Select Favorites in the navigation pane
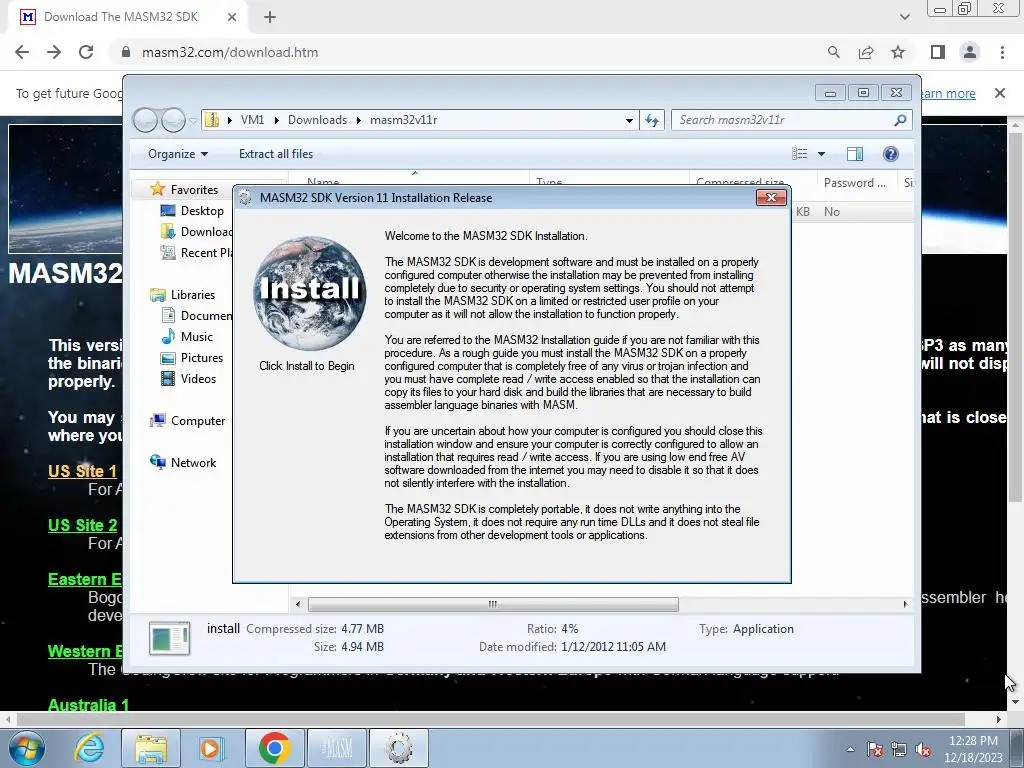 point(194,189)
